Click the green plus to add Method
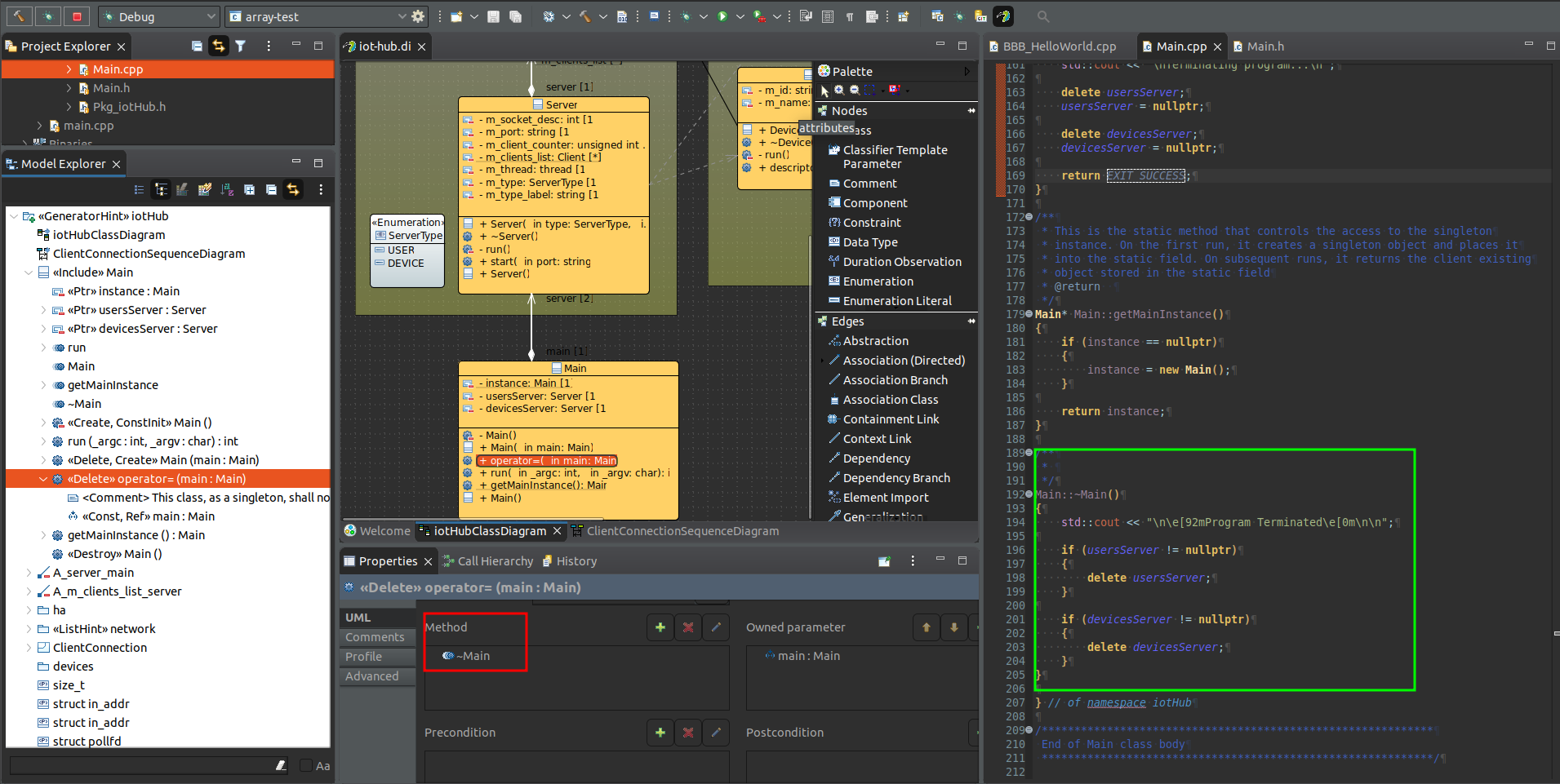1560x784 pixels. coord(660,627)
